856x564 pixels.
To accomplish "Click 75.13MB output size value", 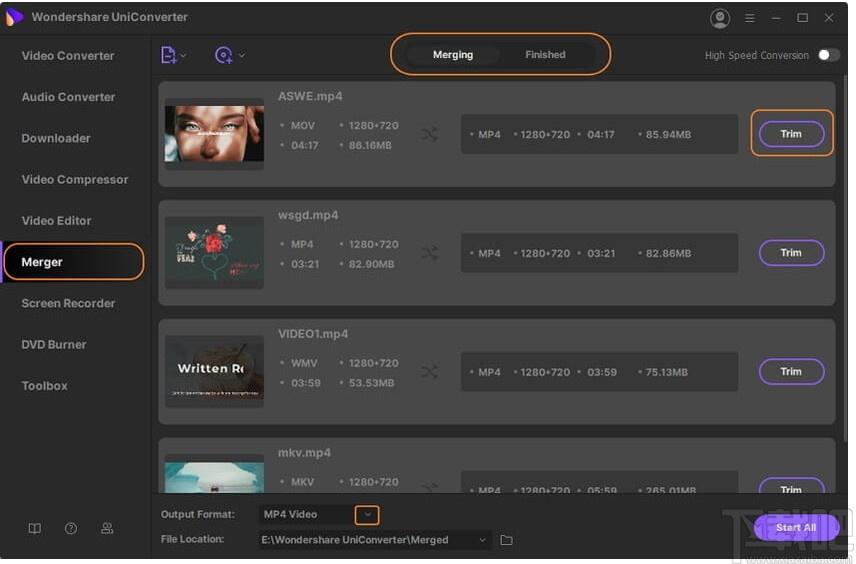I will click(x=667, y=372).
